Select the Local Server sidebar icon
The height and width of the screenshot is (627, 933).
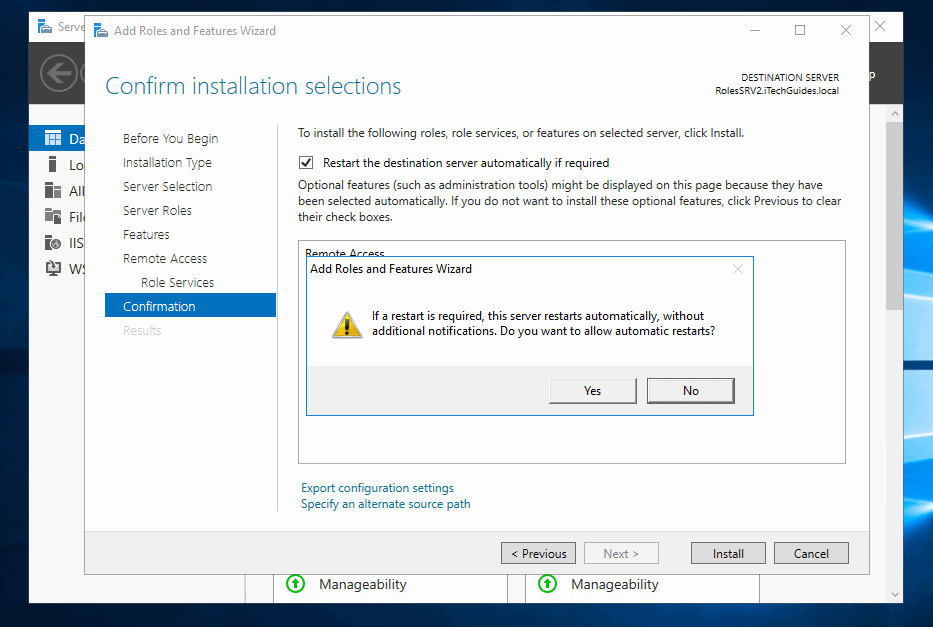(x=52, y=164)
